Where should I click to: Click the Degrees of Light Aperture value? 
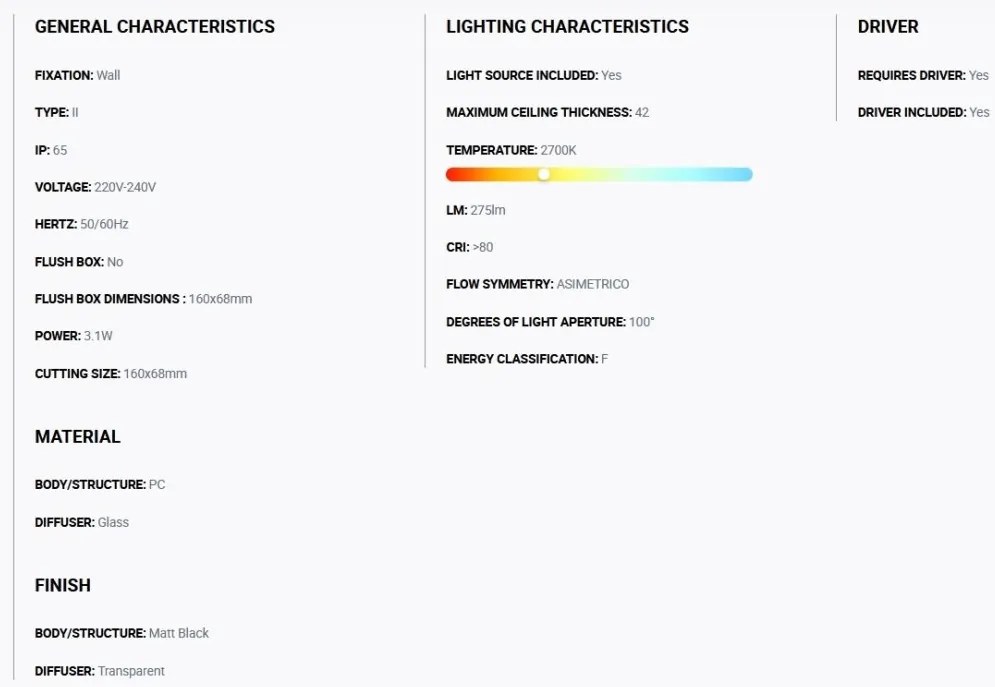coord(642,322)
